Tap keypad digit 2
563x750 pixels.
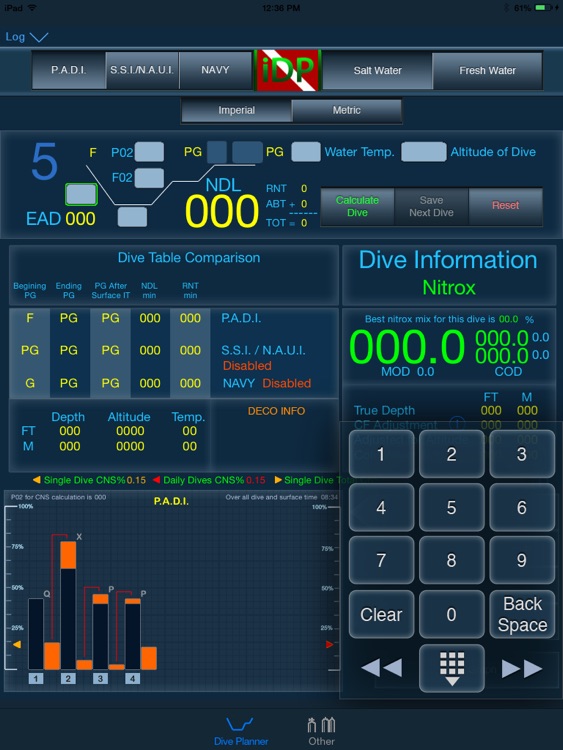[x=452, y=454]
